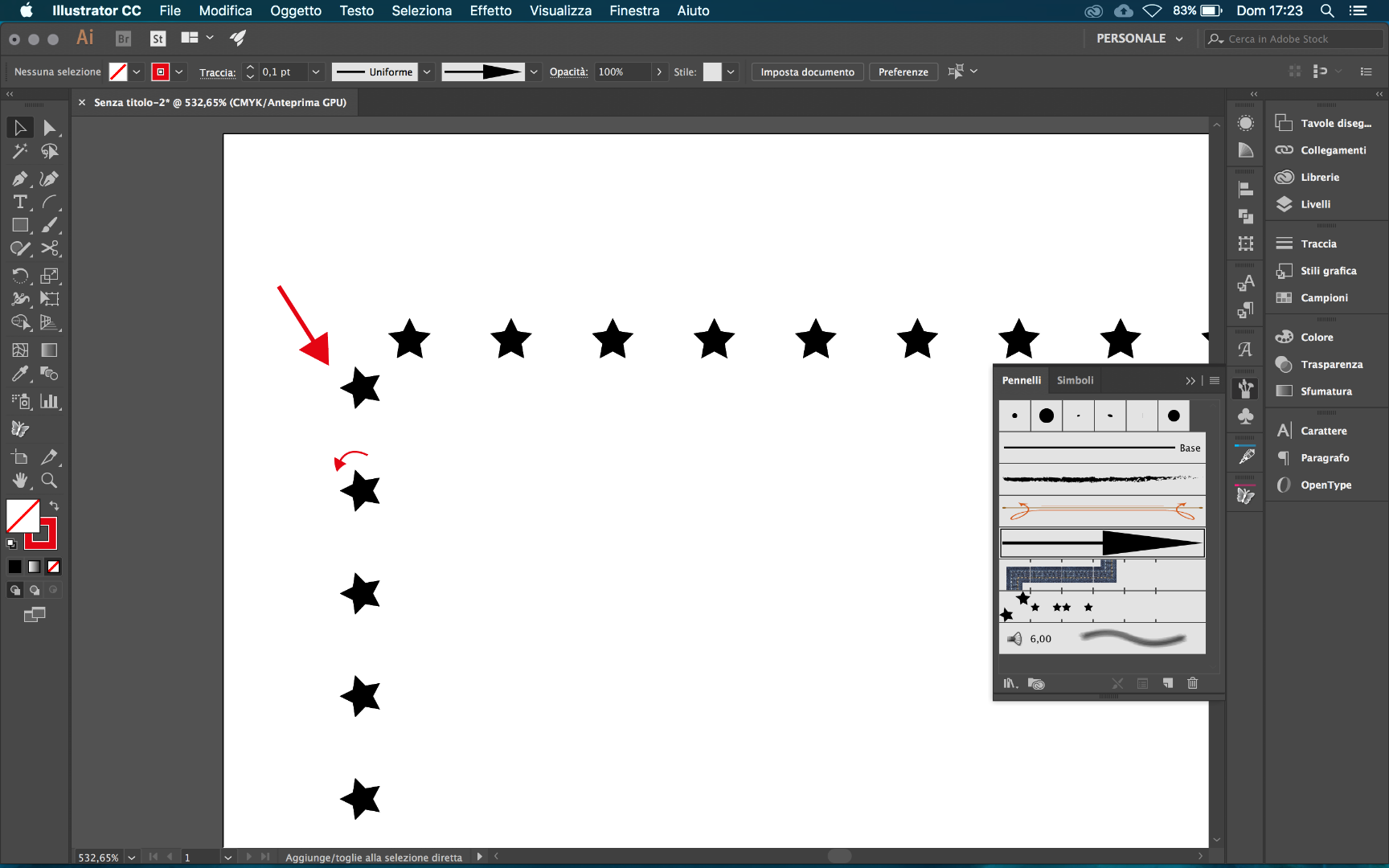
Task: Enable Draw Normal mode
Action: pos(14,590)
